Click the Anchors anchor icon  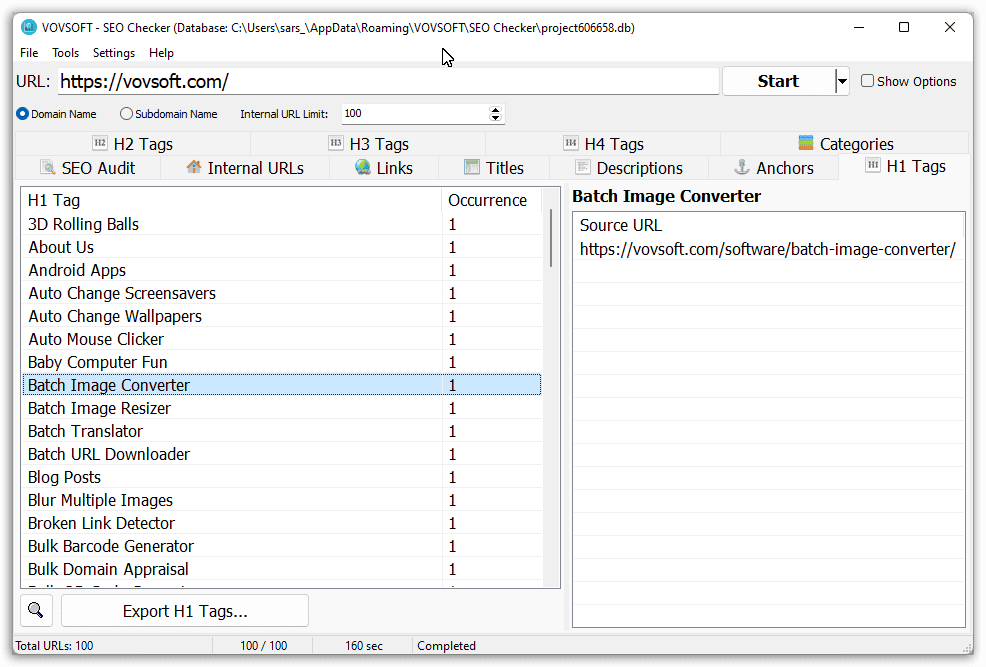(742, 167)
